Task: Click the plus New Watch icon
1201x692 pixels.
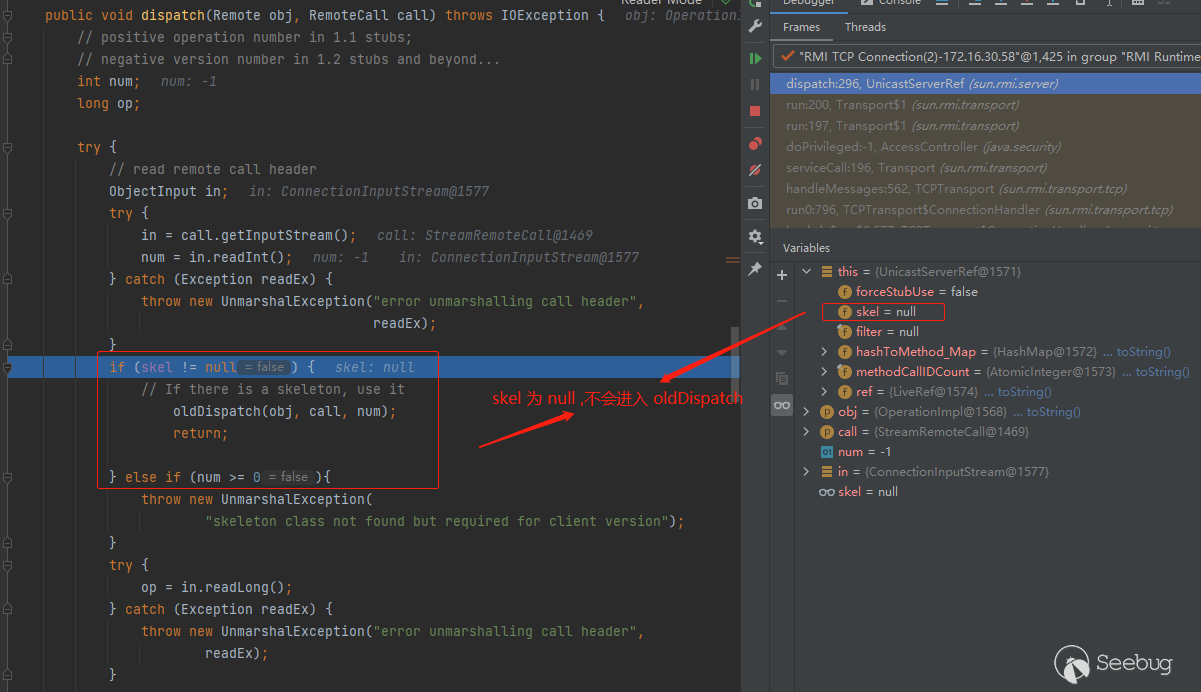Action: pos(782,274)
